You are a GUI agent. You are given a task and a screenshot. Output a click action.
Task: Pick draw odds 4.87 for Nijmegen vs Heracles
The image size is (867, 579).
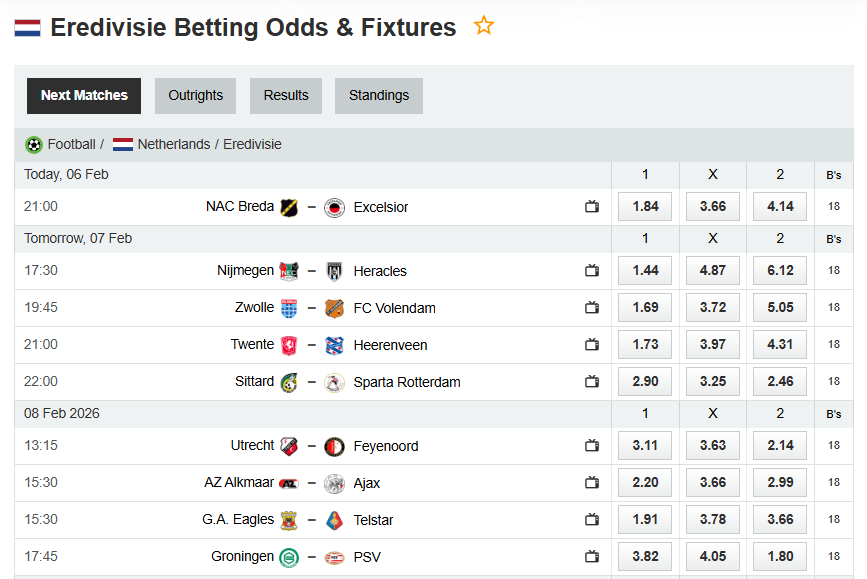tap(713, 271)
